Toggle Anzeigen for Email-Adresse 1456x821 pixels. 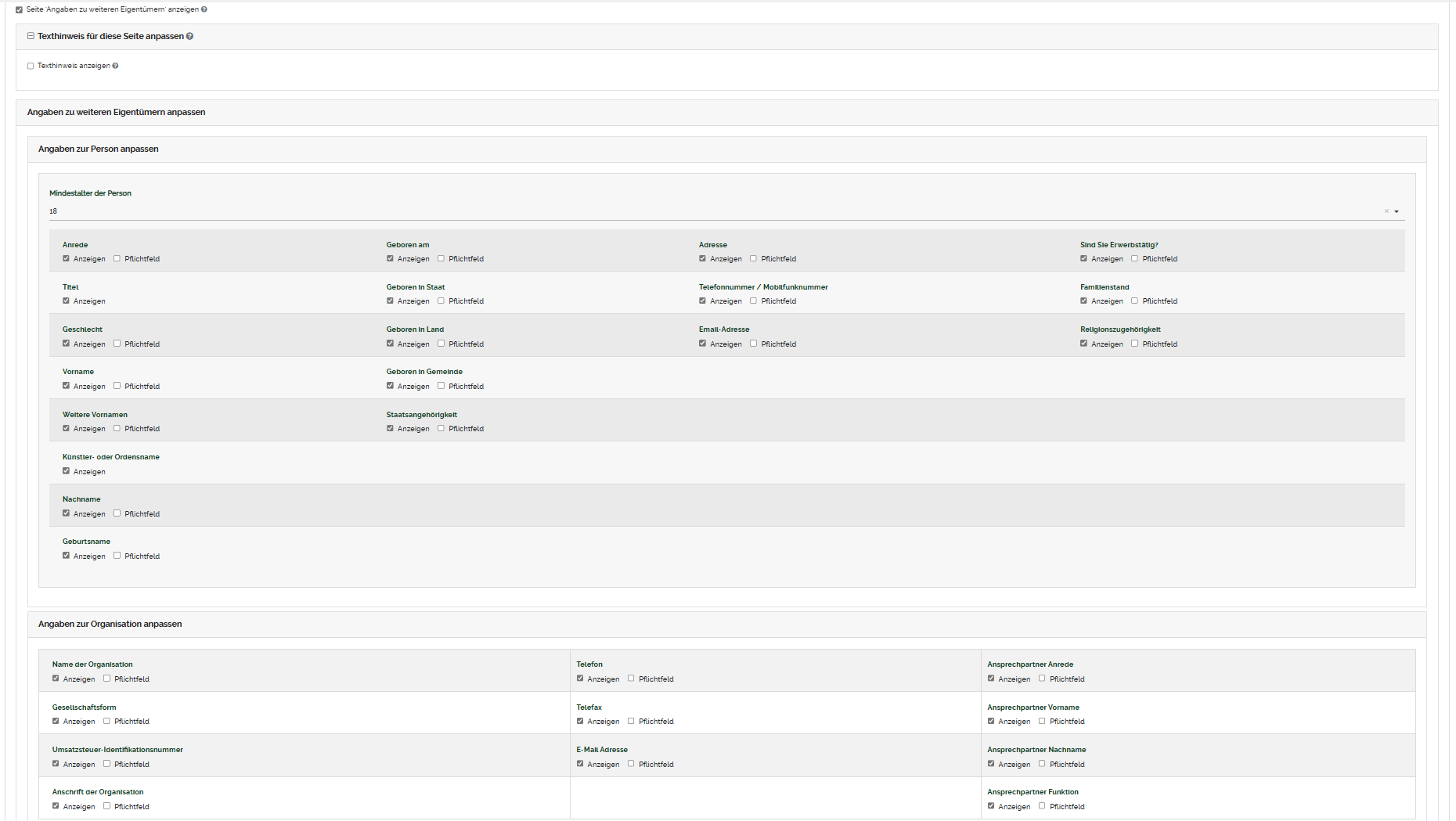[702, 344]
